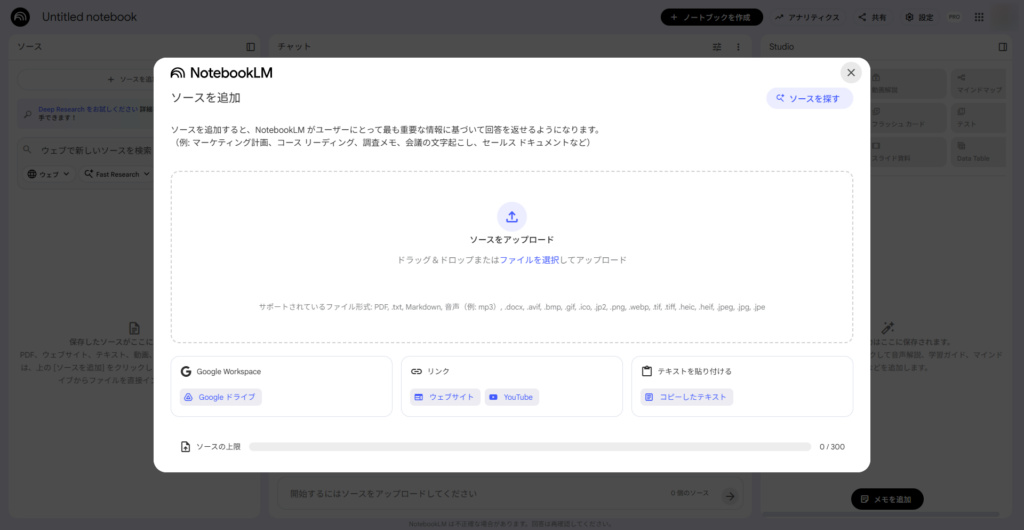Click the 0 個のソース label
This screenshot has height=530, width=1024.
coord(690,494)
